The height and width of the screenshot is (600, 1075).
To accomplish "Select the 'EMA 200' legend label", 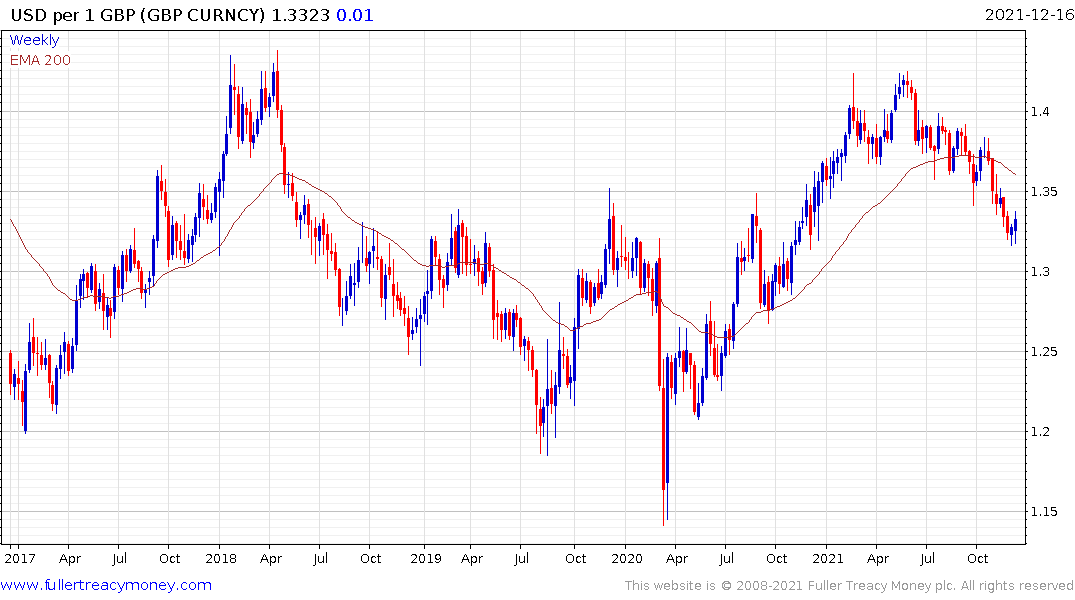I will click(x=40, y=60).
